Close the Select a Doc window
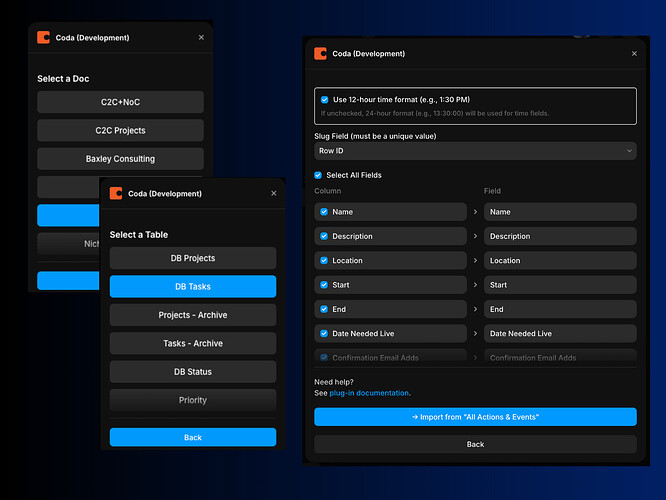The image size is (666, 500). 201,37
